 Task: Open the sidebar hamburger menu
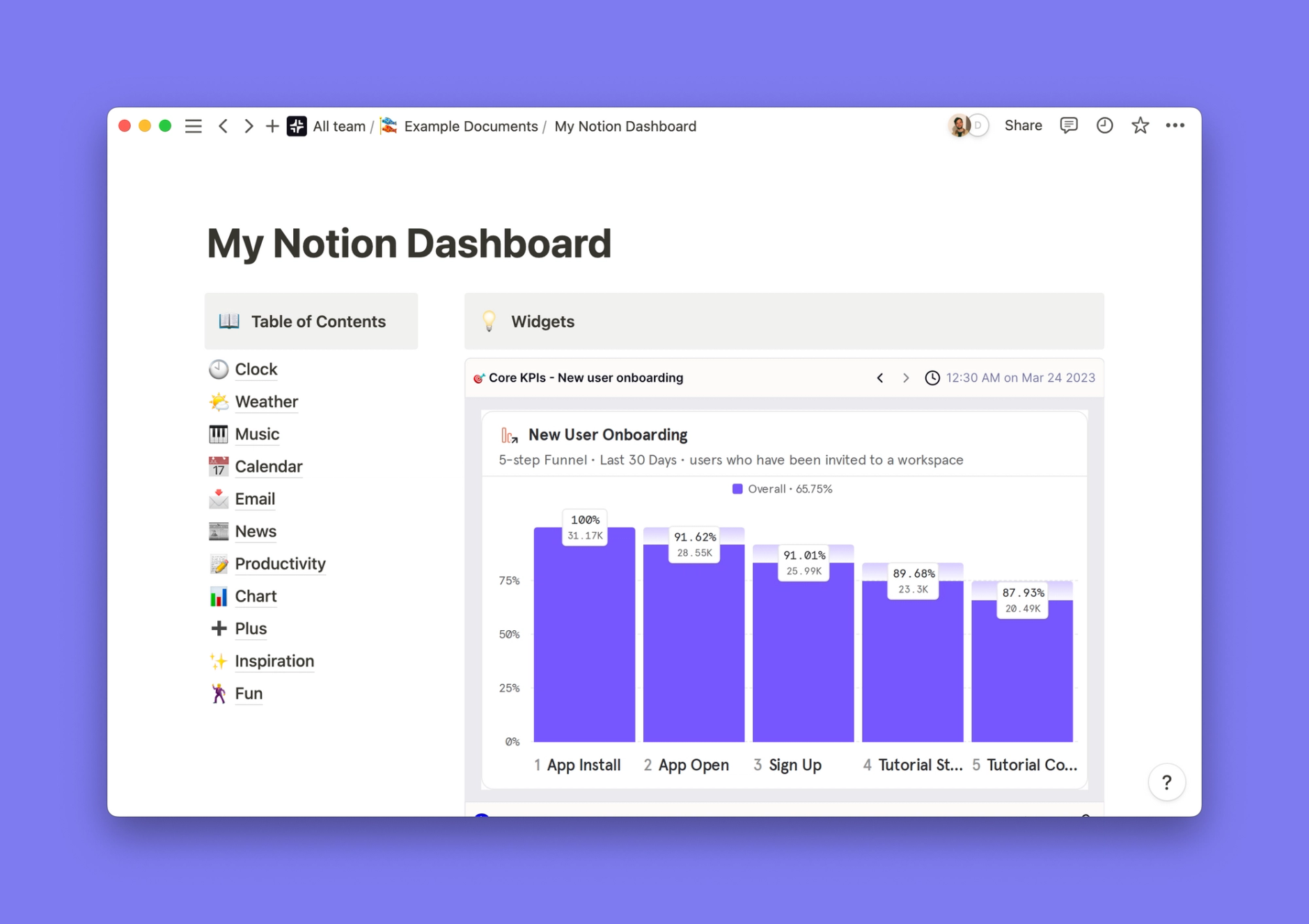pyautogui.click(x=194, y=126)
